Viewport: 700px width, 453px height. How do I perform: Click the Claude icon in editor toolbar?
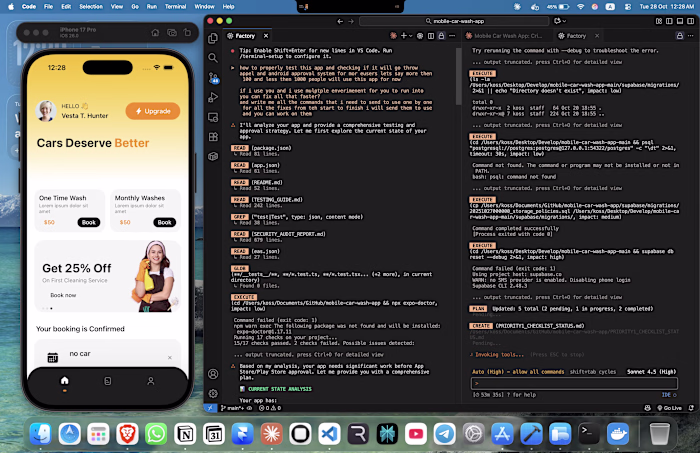(x=393, y=36)
